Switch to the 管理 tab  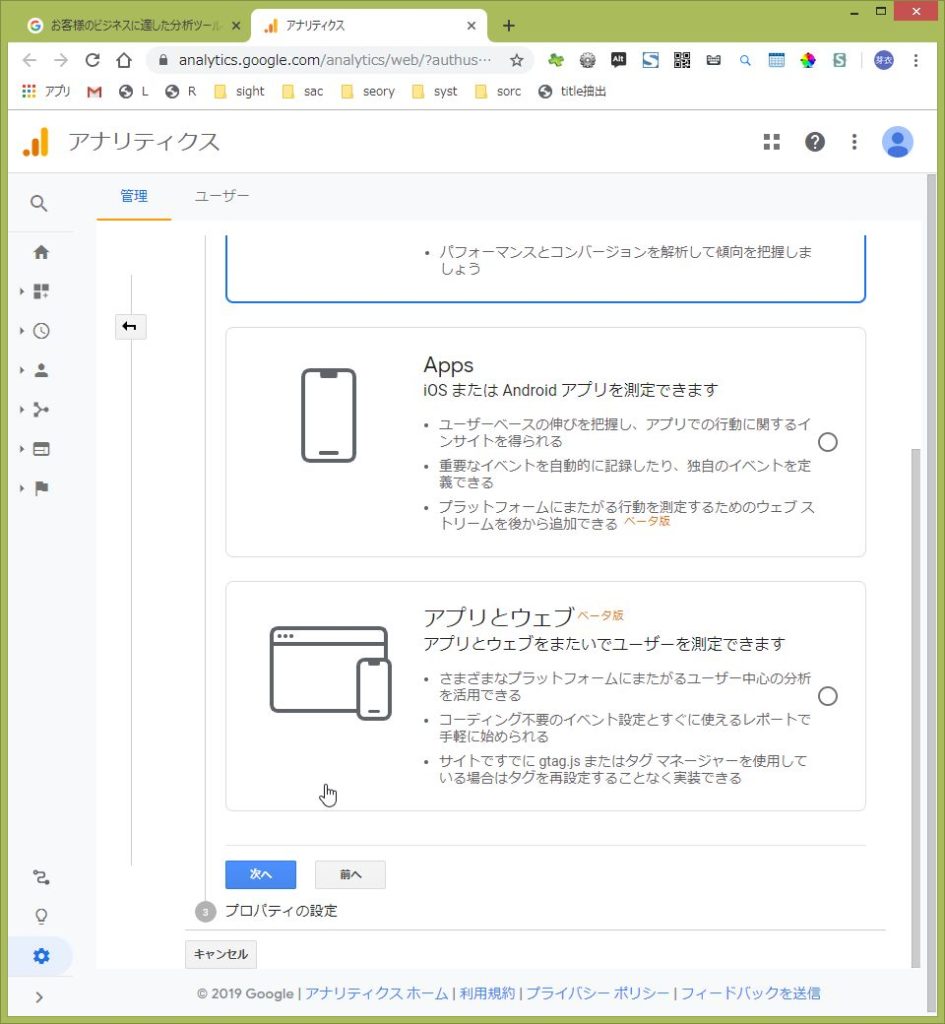pyautogui.click(x=134, y=196)
